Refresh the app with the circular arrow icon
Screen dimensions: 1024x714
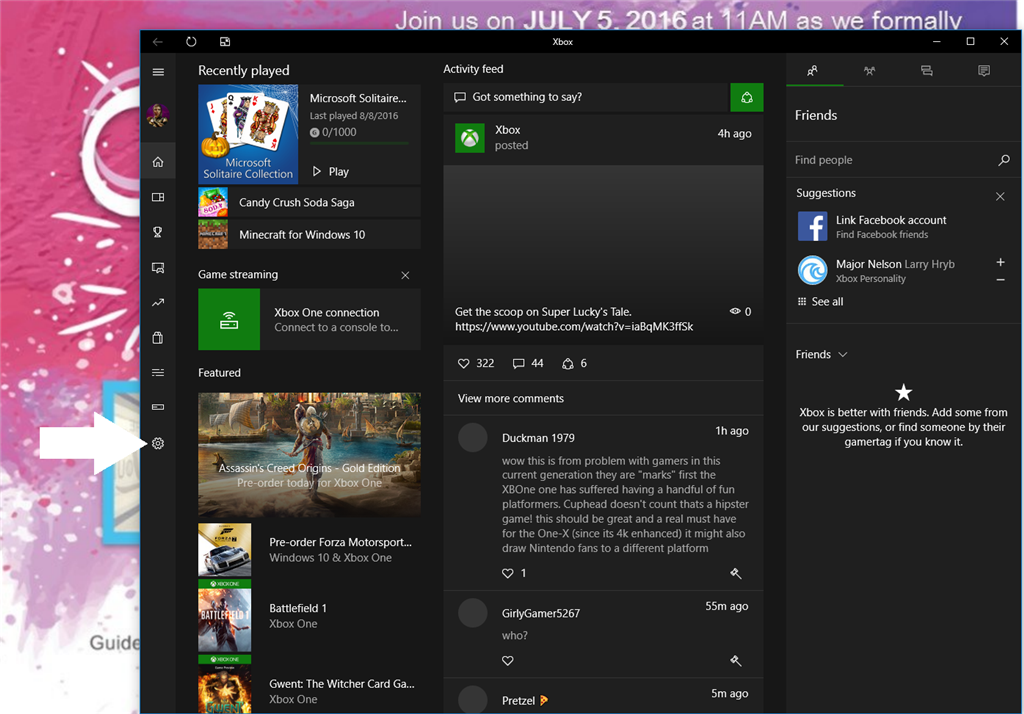click(190, 41)
